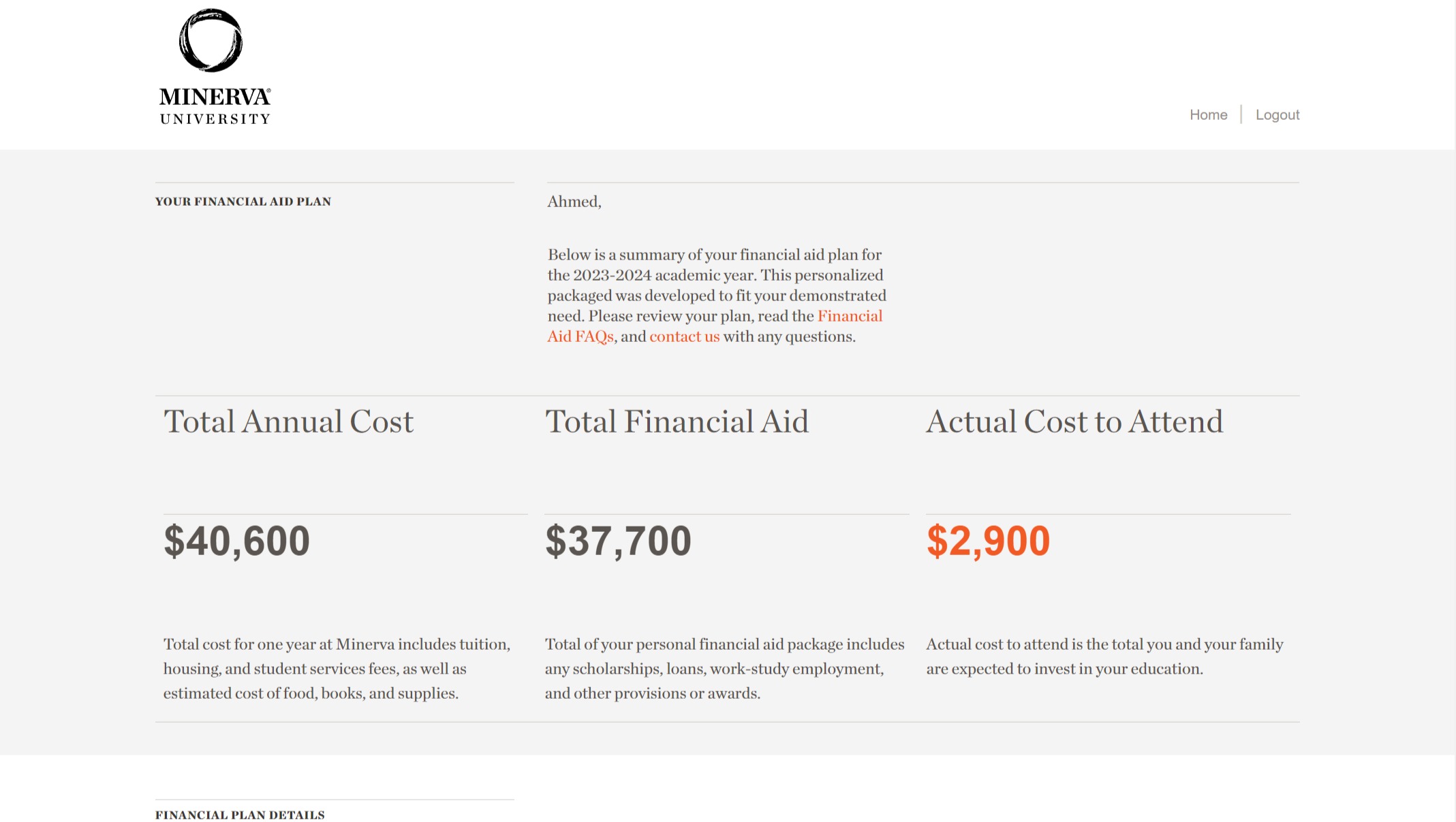Select the 'Total Financial Aid' heading
The height and width of the screenshot is (822, 1456).
pyautogui.click(x=677, y=422)
